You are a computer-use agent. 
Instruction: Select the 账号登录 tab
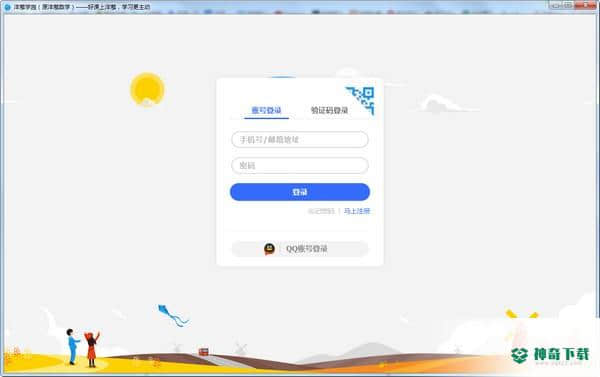tap(266, 110)
